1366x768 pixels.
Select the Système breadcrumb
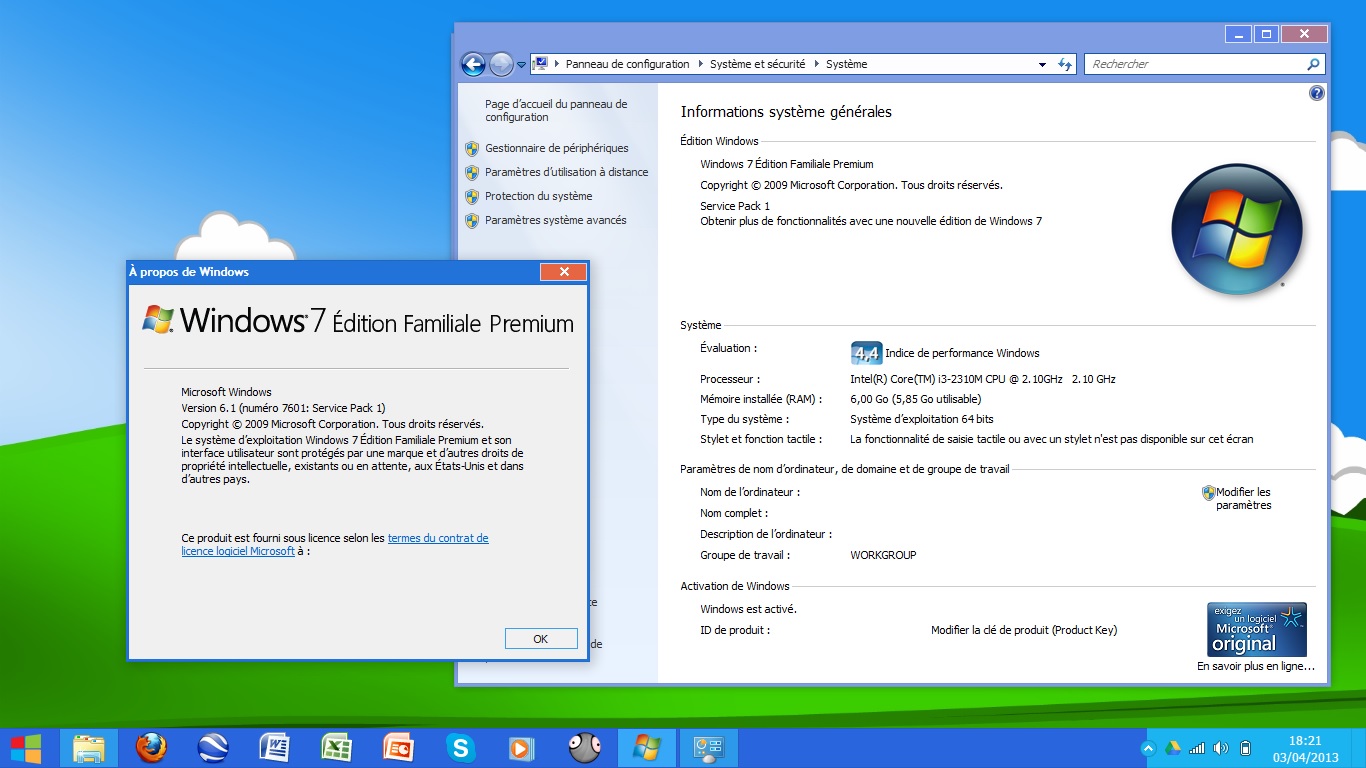pos(846,64)
